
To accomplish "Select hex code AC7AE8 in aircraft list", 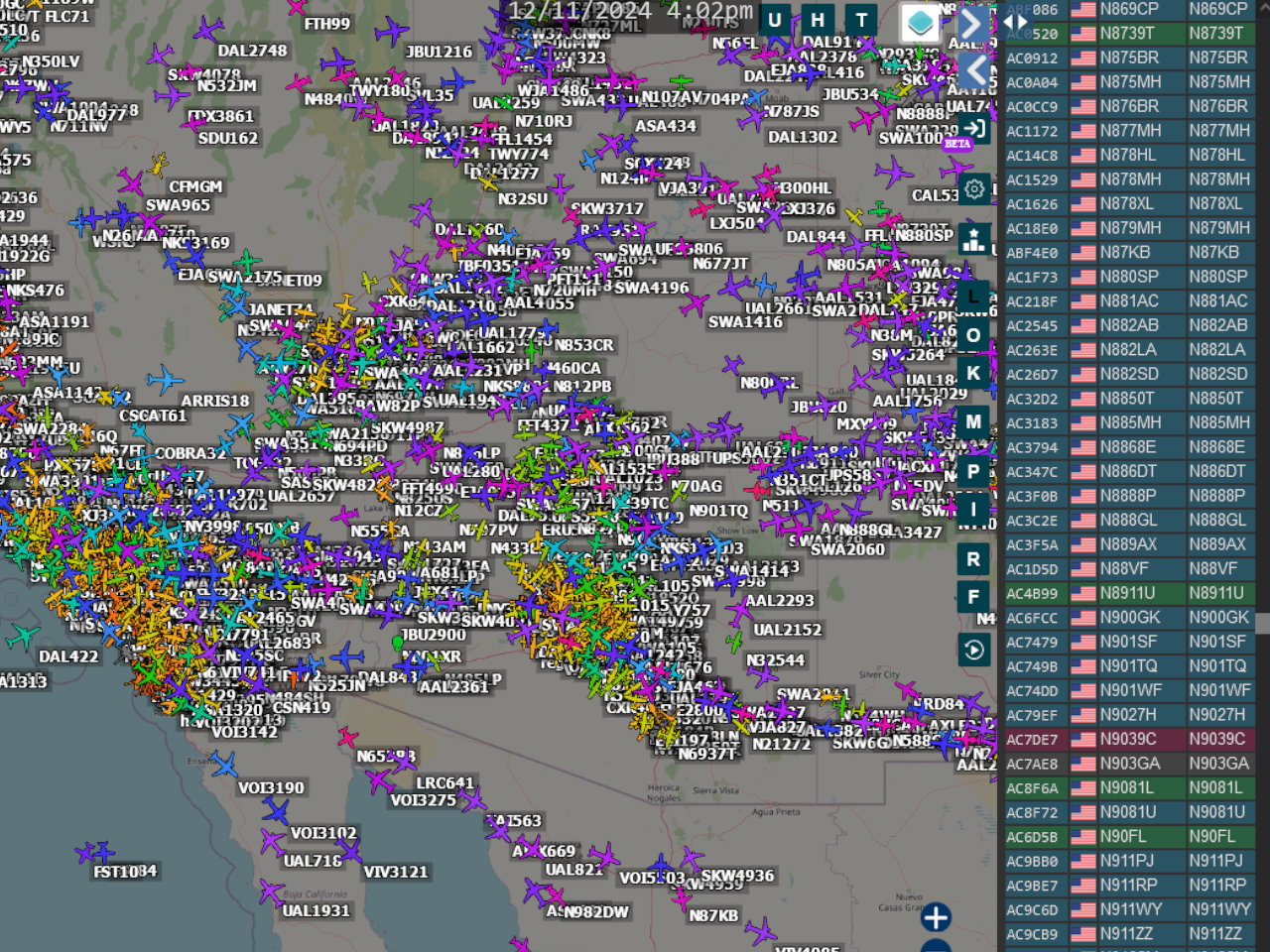I will click(1032, 764).
